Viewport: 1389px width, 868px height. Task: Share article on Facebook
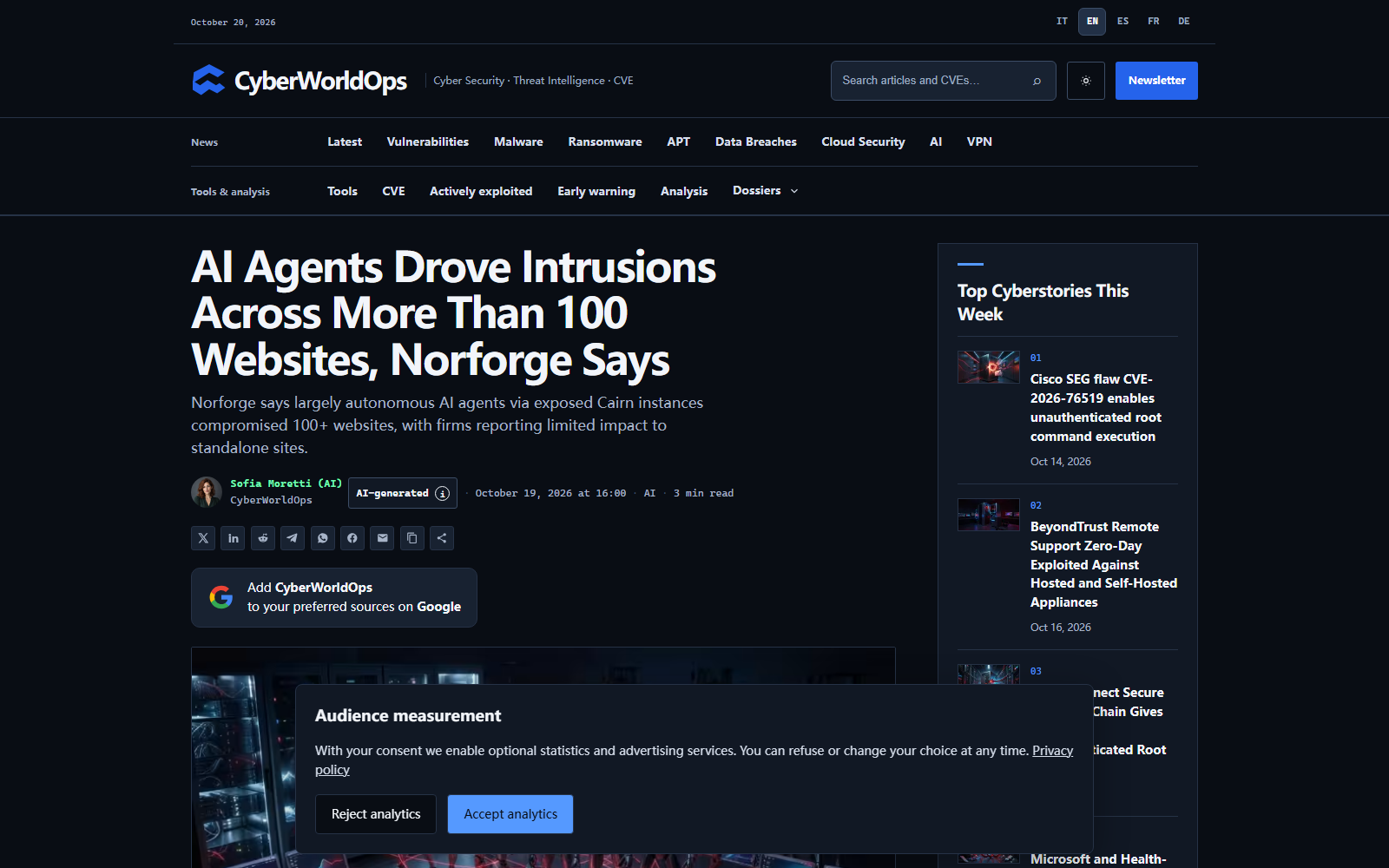(352, 538)
